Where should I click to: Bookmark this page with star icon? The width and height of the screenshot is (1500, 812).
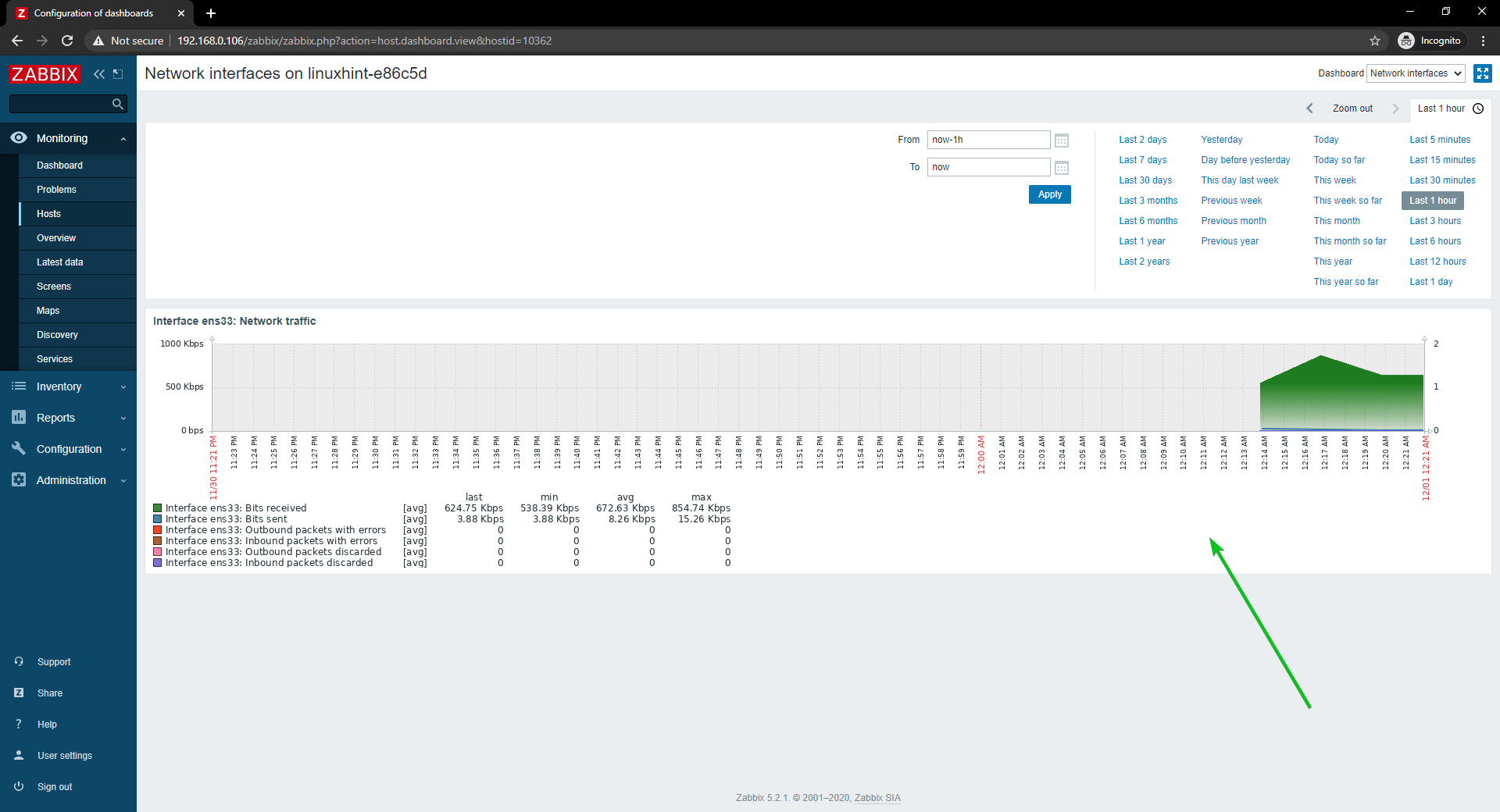(1375, 41)
